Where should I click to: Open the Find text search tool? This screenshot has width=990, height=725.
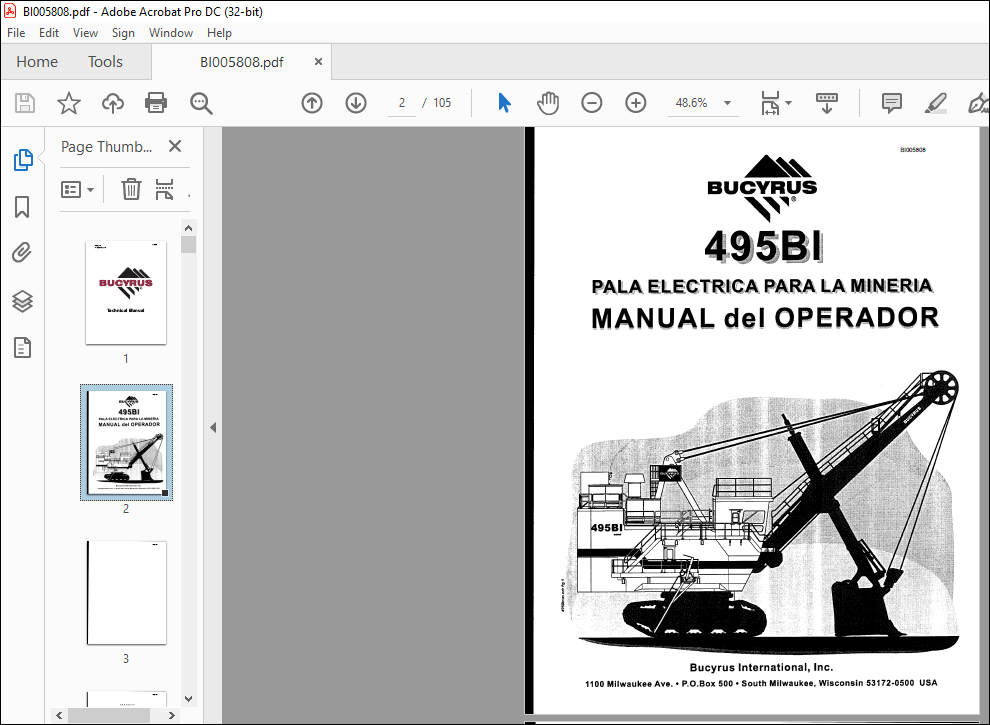tap(201, 103)
